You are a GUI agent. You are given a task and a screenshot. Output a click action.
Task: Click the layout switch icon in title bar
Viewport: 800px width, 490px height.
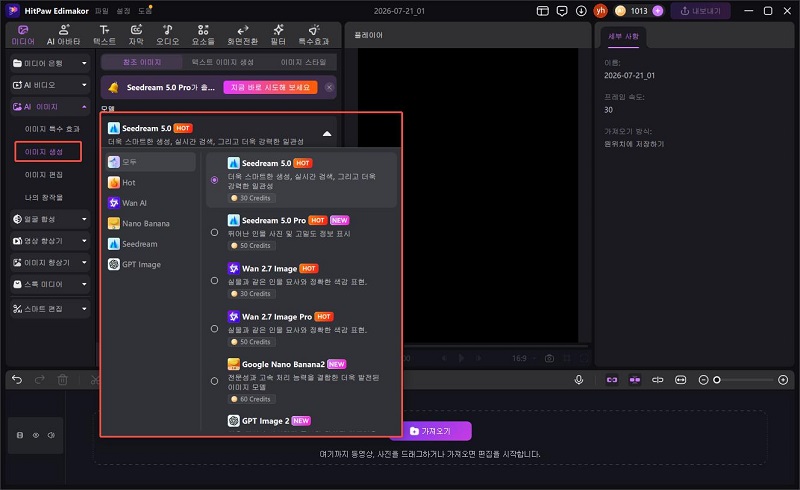[542, 11]
